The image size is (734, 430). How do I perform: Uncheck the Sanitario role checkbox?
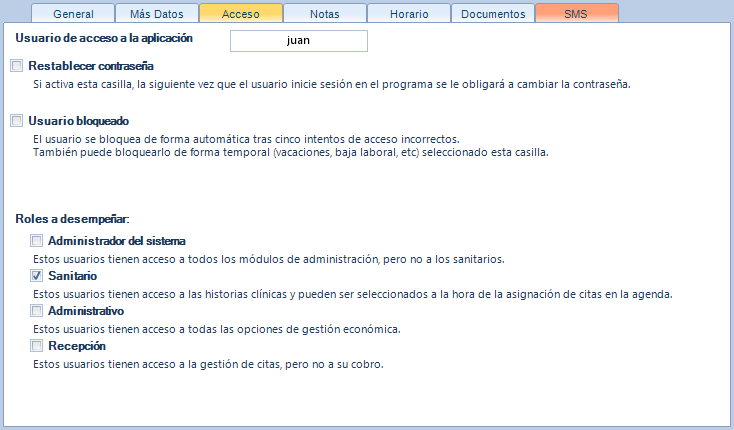[37, 276]
